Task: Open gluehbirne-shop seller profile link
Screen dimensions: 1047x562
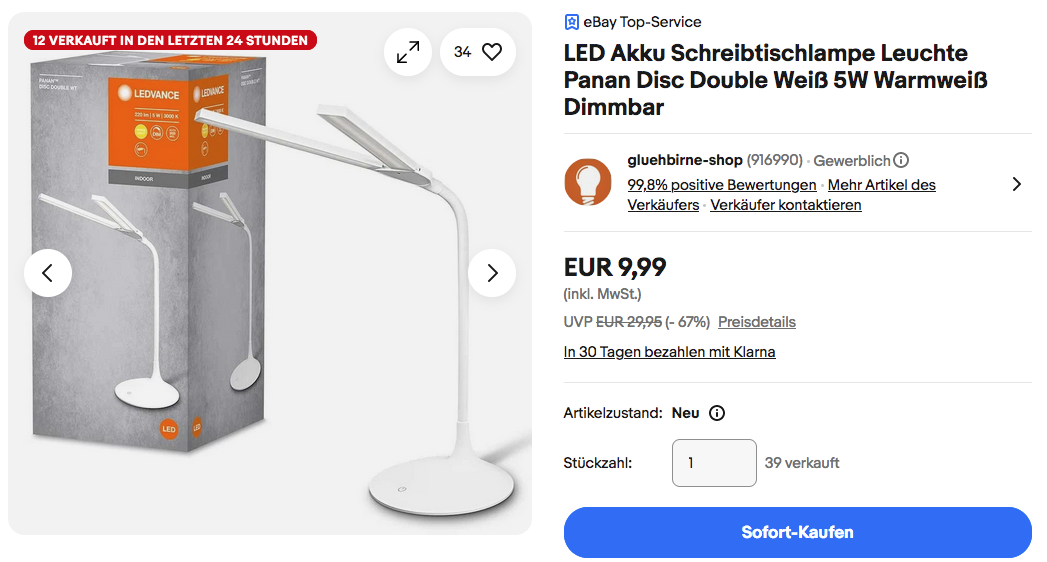Action: click(685, 160)
